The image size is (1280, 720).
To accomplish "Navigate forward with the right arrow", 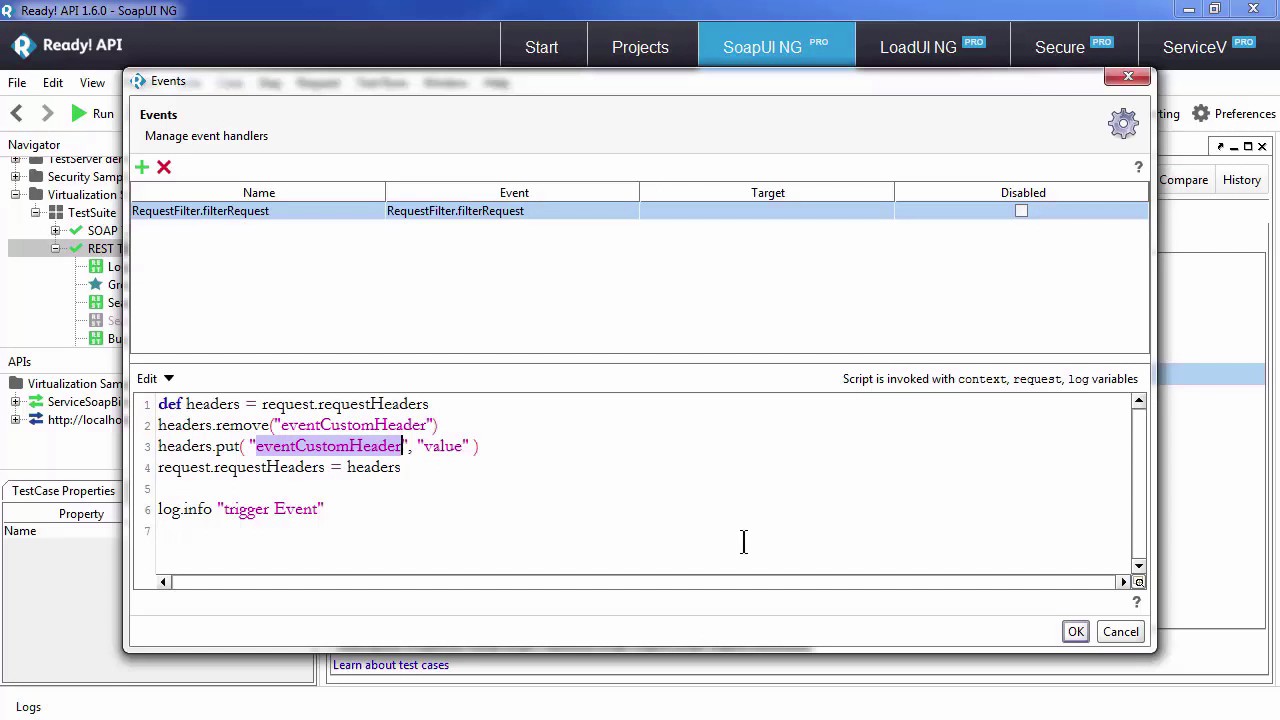I will coord(47,114).
